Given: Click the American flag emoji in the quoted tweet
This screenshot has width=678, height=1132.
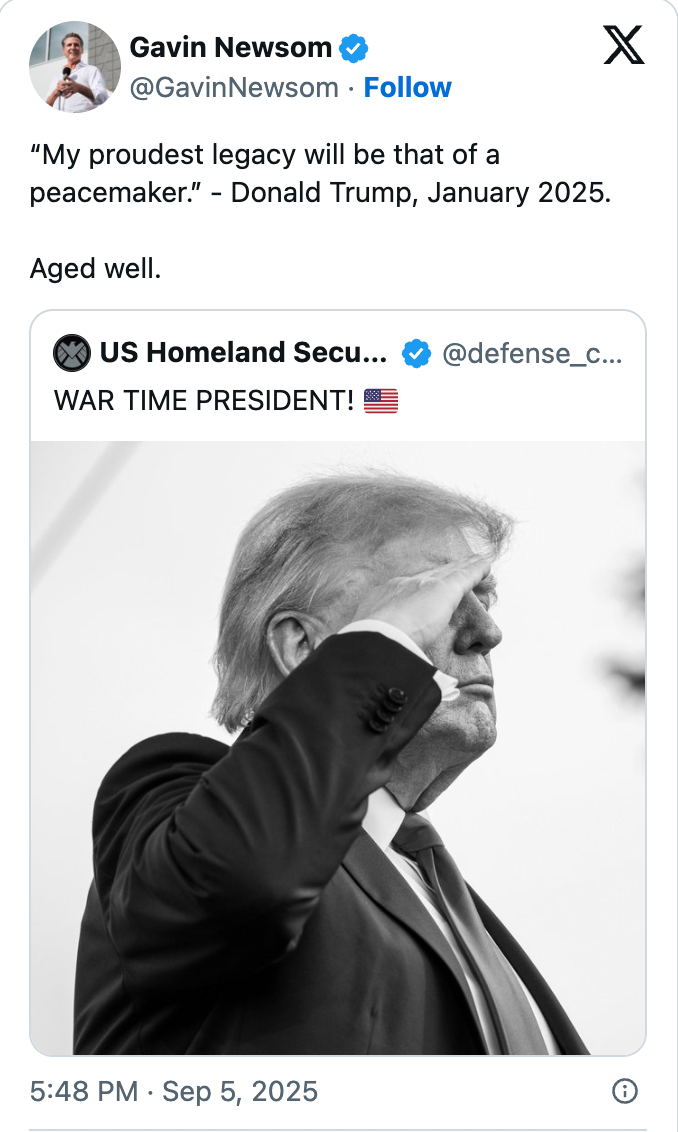Looking at the screenshot, I should coord(381,401).
